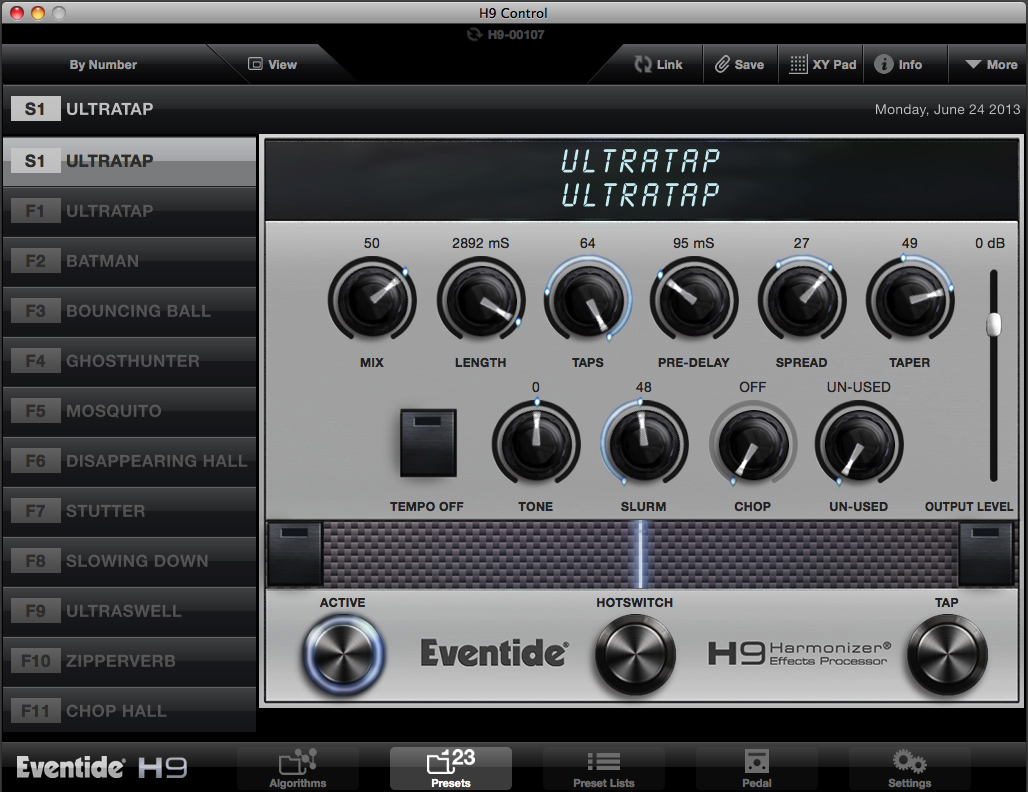Click the Preset Lists icon

point(604,761)
